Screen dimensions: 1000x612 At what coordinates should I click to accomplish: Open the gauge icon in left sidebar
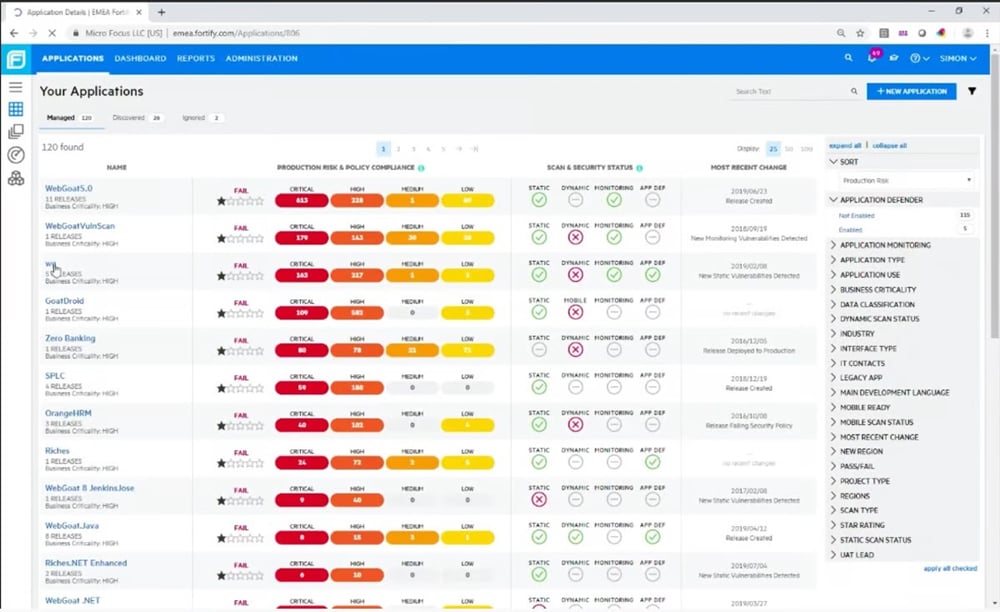point(15,155)
